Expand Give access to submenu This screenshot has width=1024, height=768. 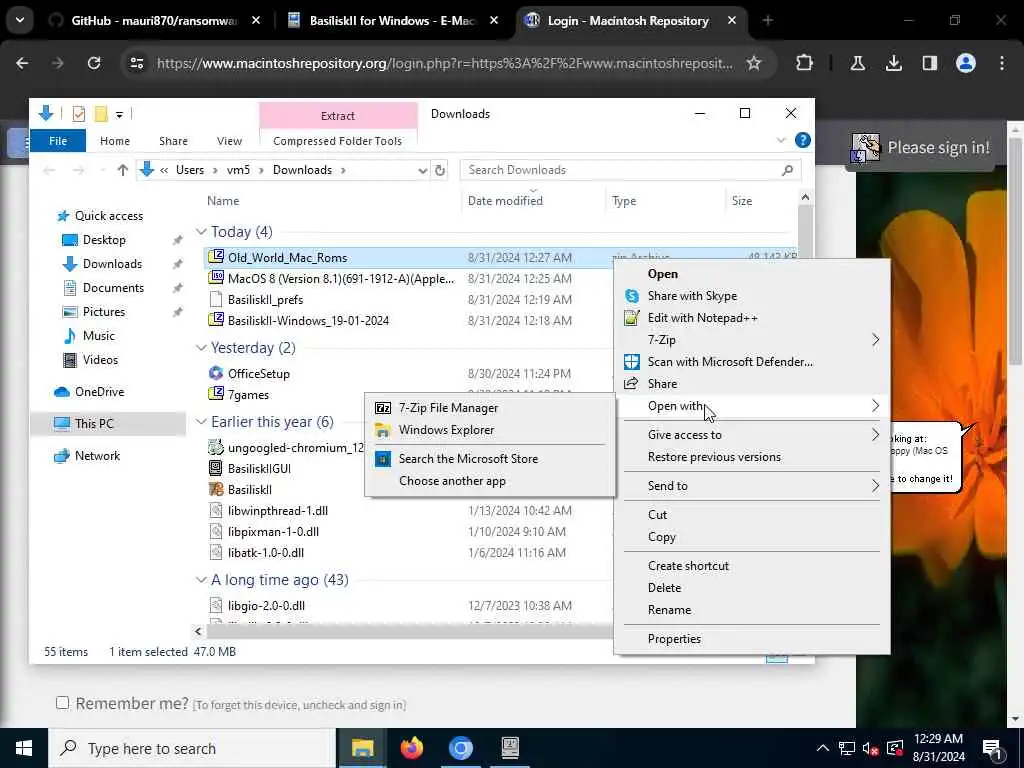pyautogui.click(x=752, y=435)
